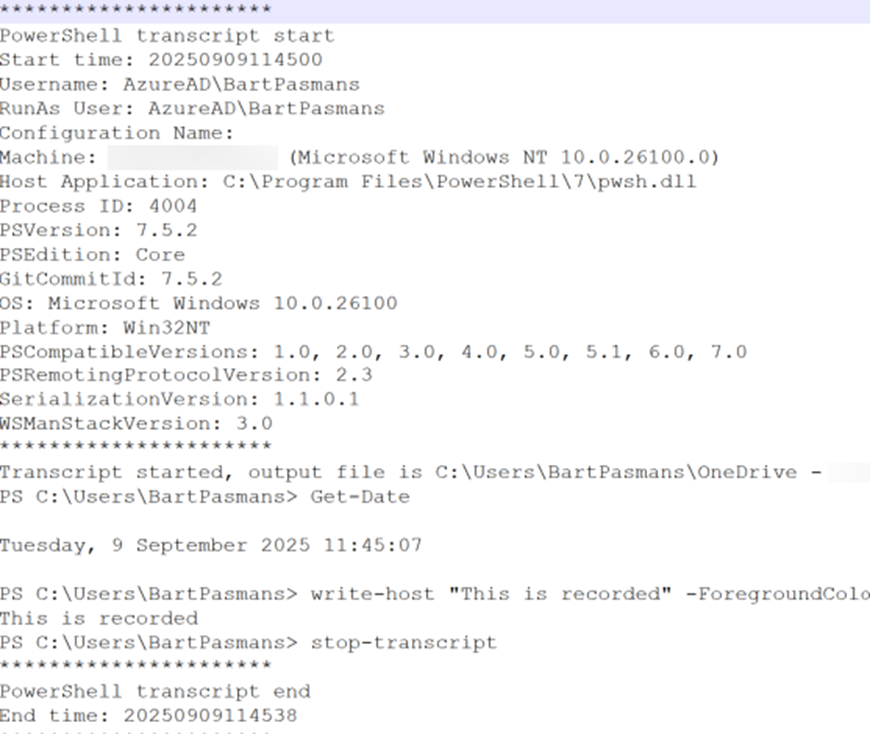Click the Platform Win32NT line
The height and width of the screenshot is (734, 870).
click(105, 327)
